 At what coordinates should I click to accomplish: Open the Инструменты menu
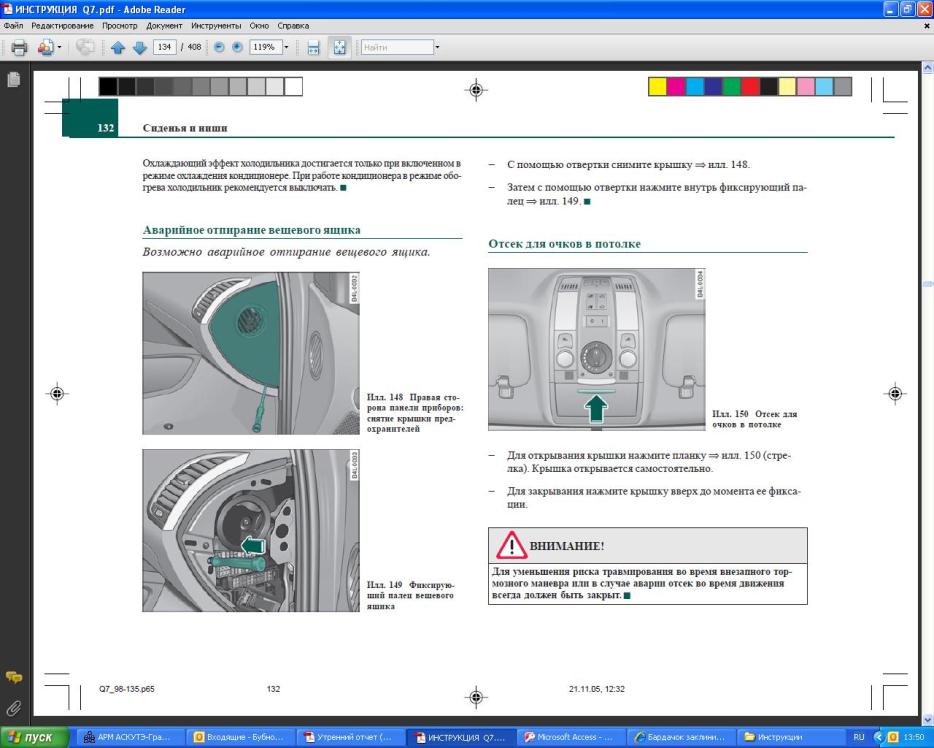tap(216, 26)
